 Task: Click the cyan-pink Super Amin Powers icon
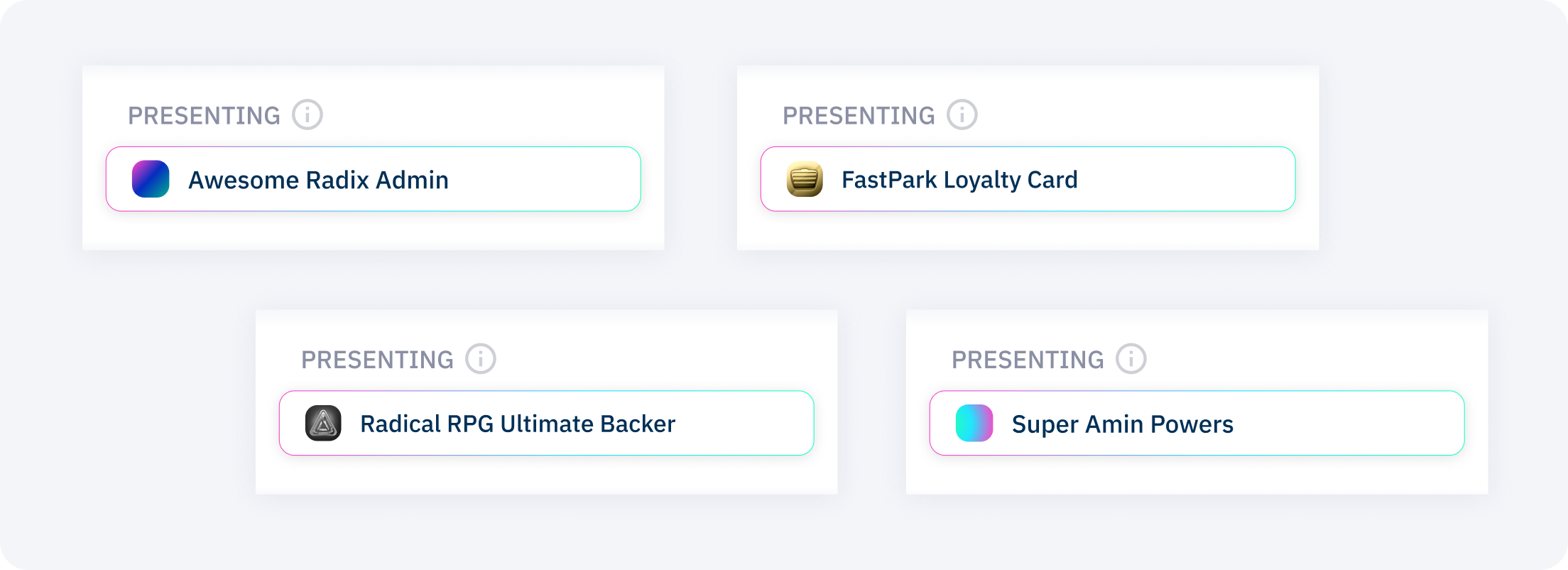[x=974, y=424]
